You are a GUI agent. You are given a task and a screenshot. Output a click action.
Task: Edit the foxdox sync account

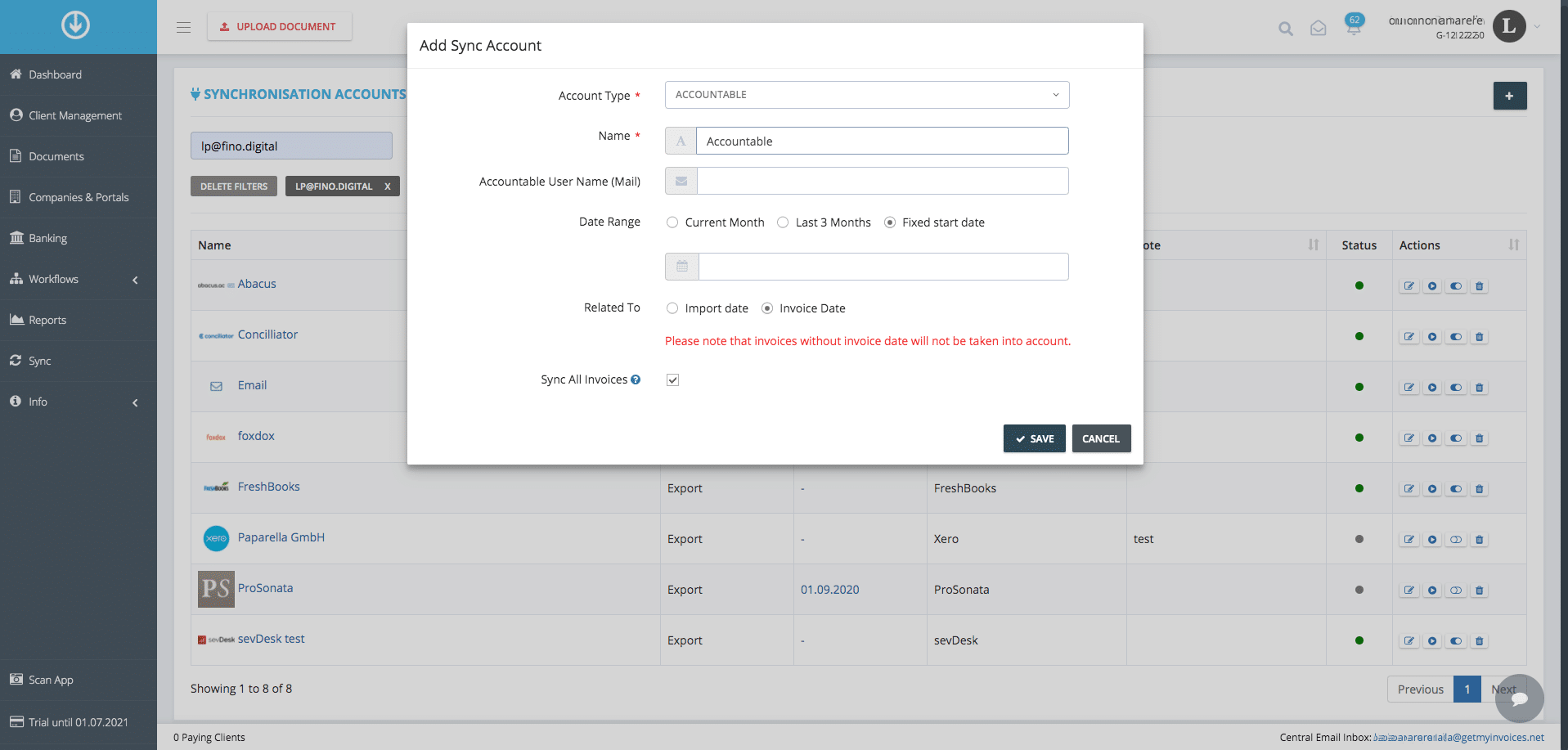(x=1409, y=438)
